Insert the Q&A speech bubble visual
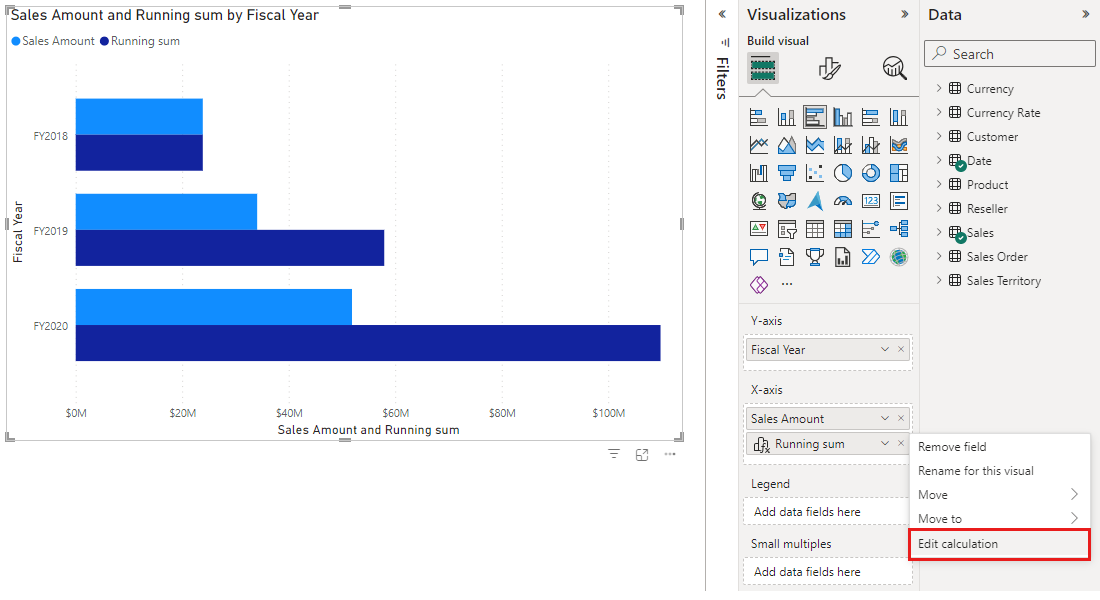This screenshot has width=1100, height=600. 758,258
